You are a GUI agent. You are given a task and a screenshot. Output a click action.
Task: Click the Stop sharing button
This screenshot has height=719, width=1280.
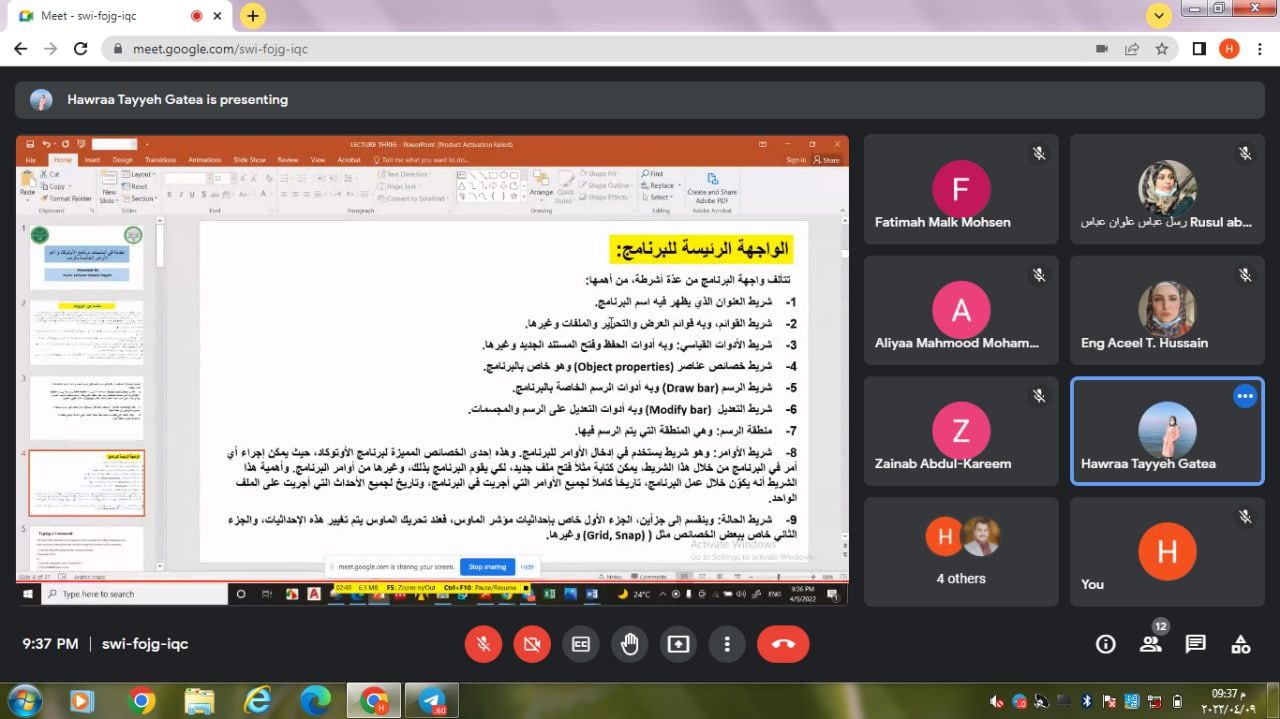pyautogui.click(x=487, y=567)
